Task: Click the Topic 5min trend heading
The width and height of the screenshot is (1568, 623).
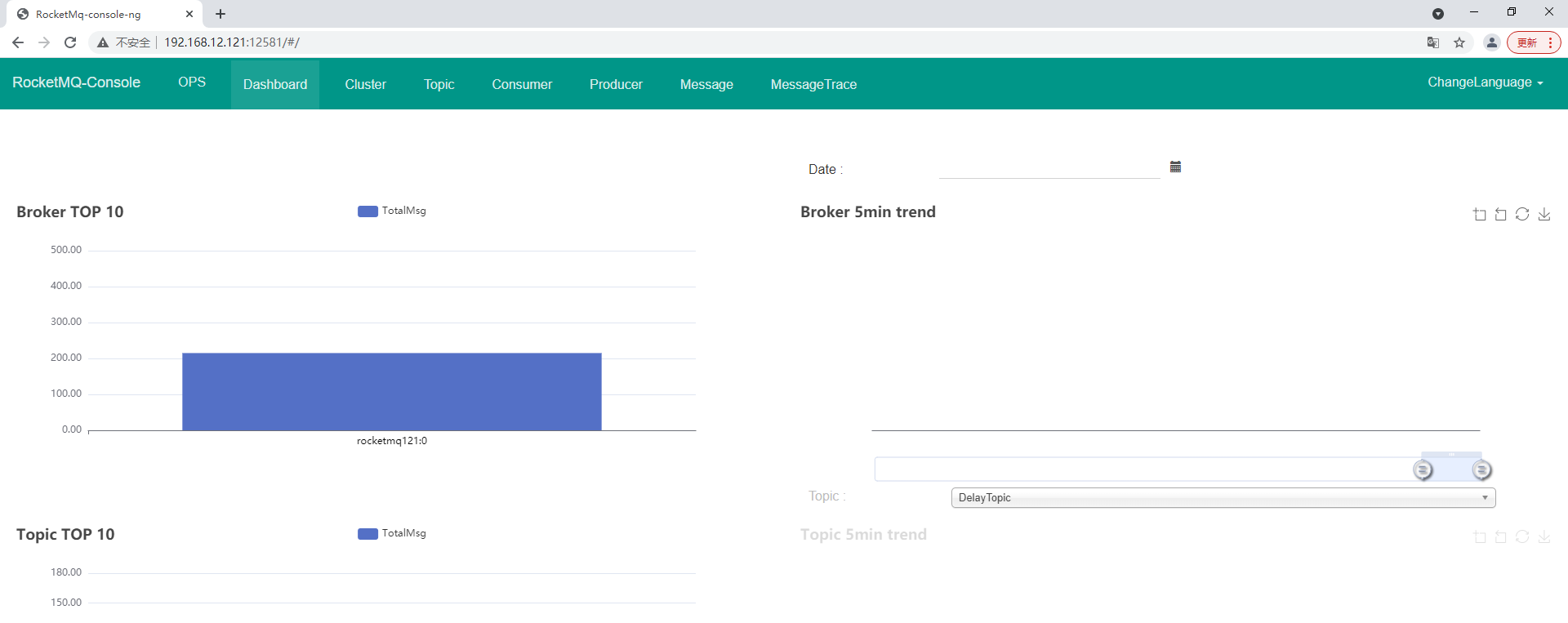Action: coord(863,535)
